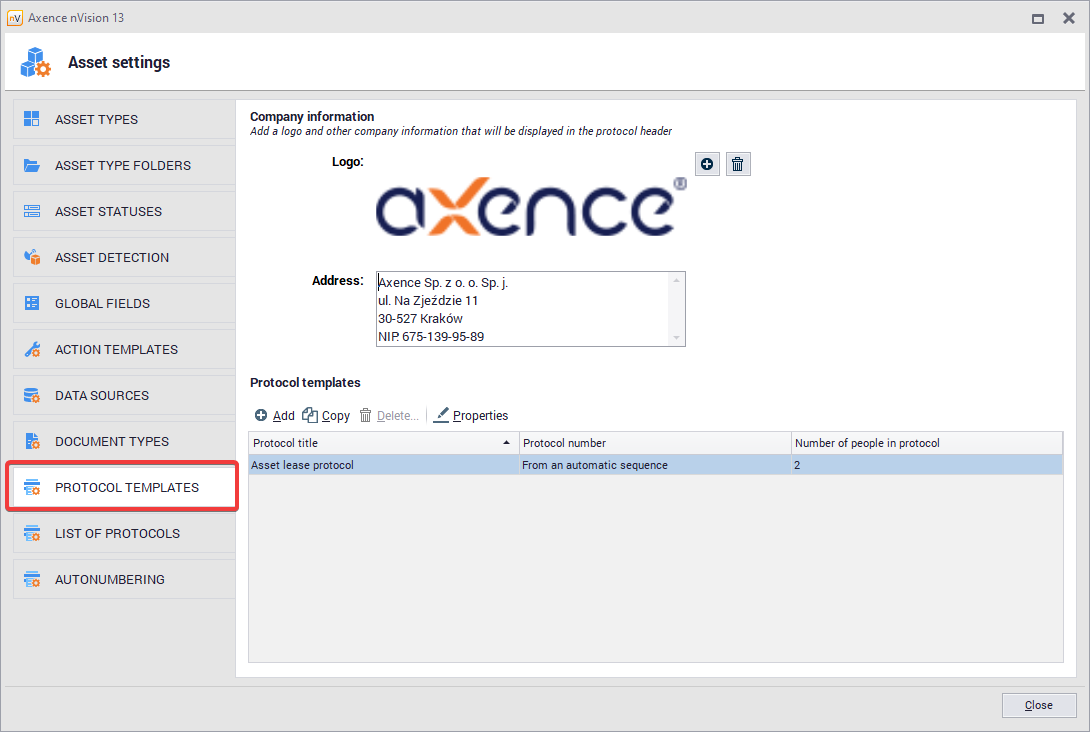Add a new protocol template

[x=275, y=416]
